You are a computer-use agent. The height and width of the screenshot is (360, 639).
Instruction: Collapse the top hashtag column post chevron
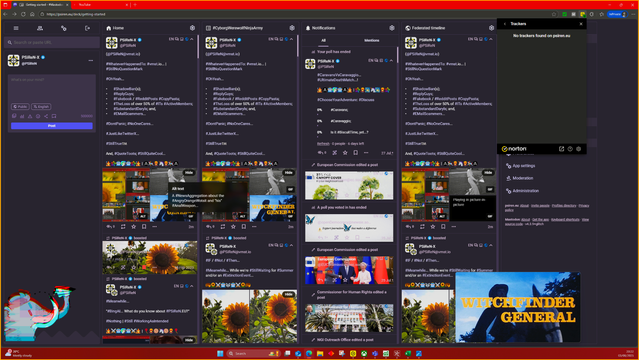coord(291,39)
